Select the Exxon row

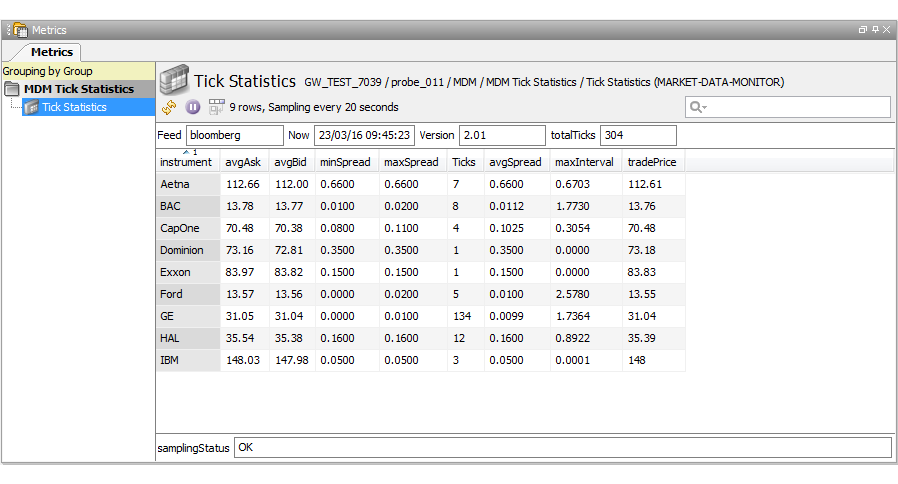click(x=421, y=272)
